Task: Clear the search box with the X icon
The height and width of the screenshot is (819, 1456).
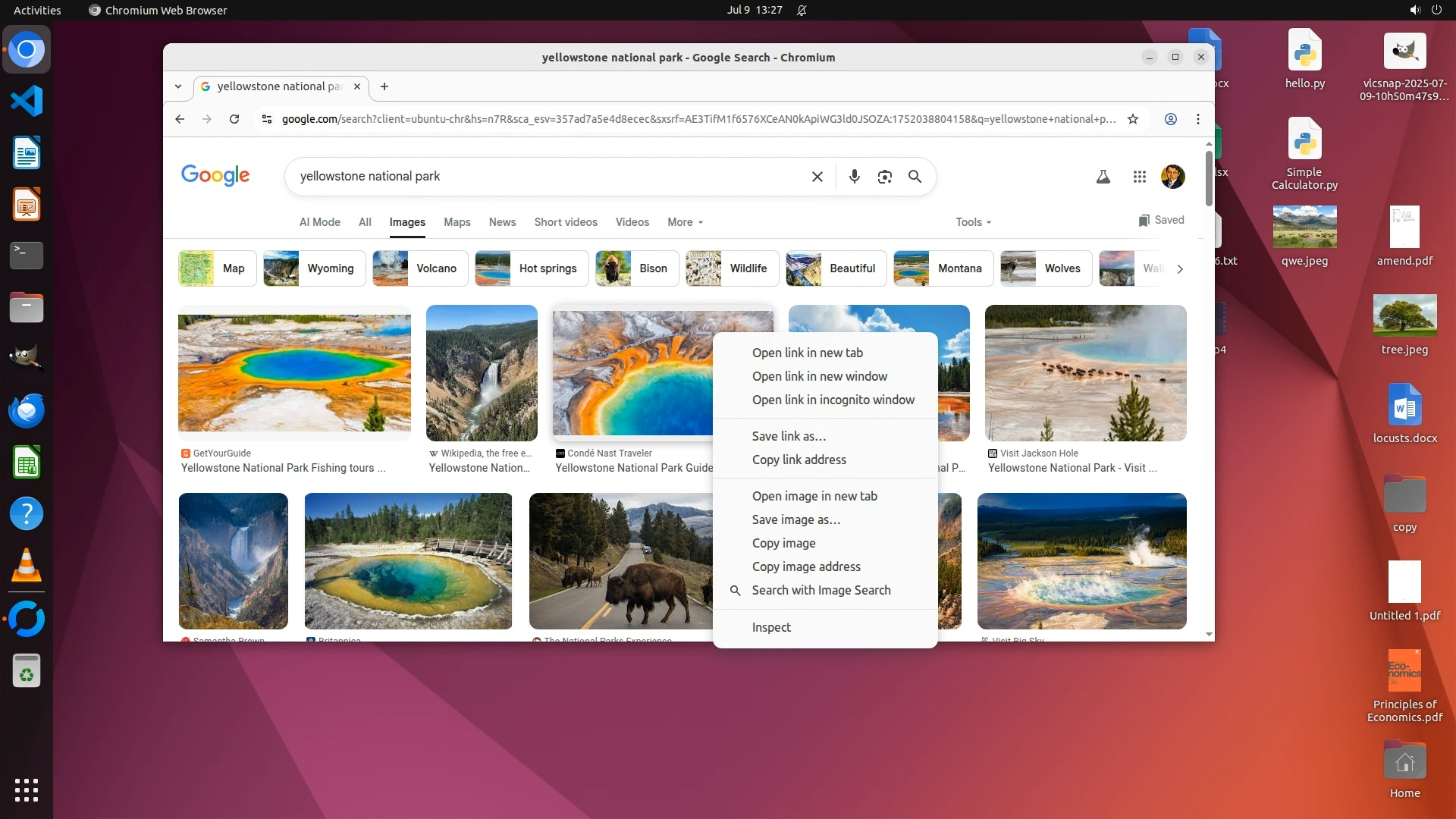Action: click(x=817, y=177)
